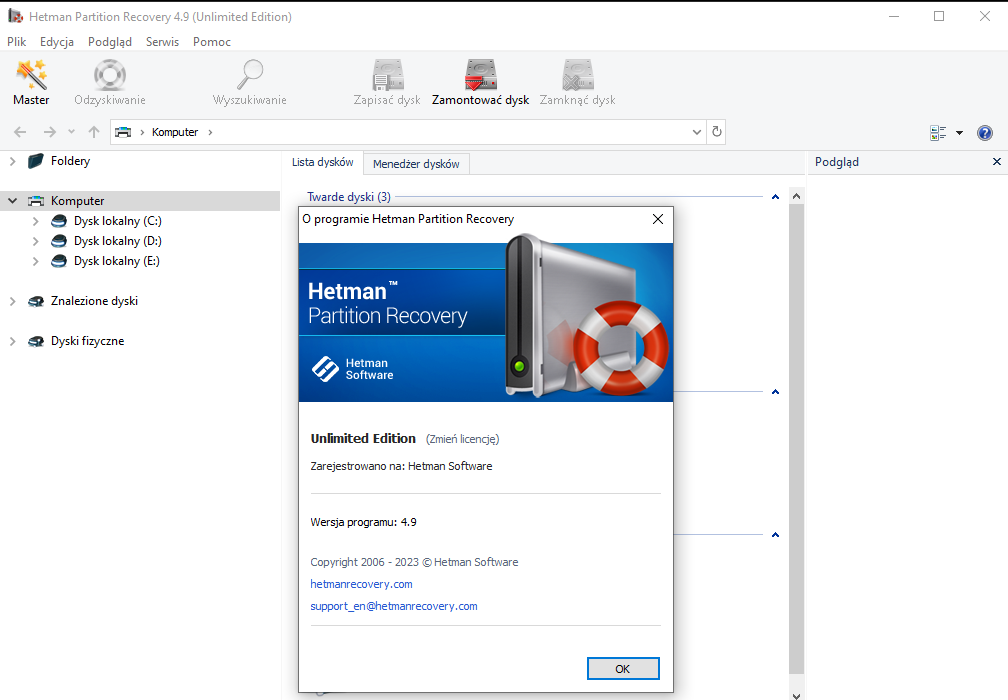1008x700 pixels.
Task: Click the computer icon in address bar
Action: click(x=123, y=132)
